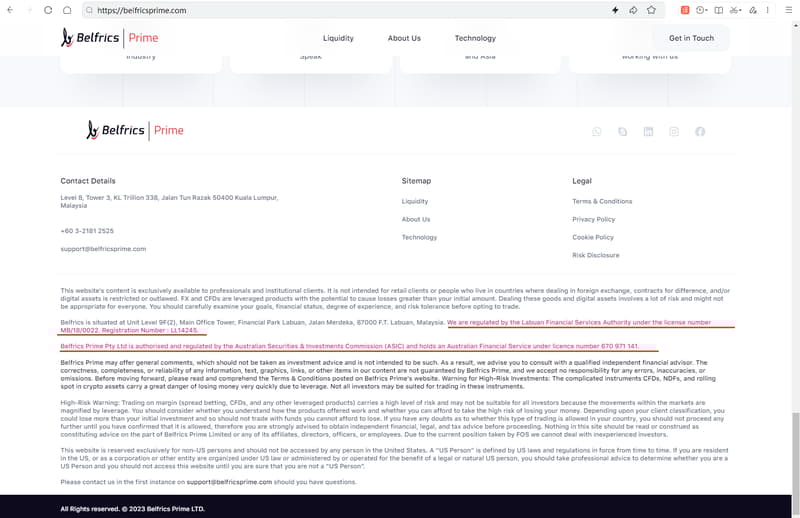Bookmark this page with the star icon

651,10
